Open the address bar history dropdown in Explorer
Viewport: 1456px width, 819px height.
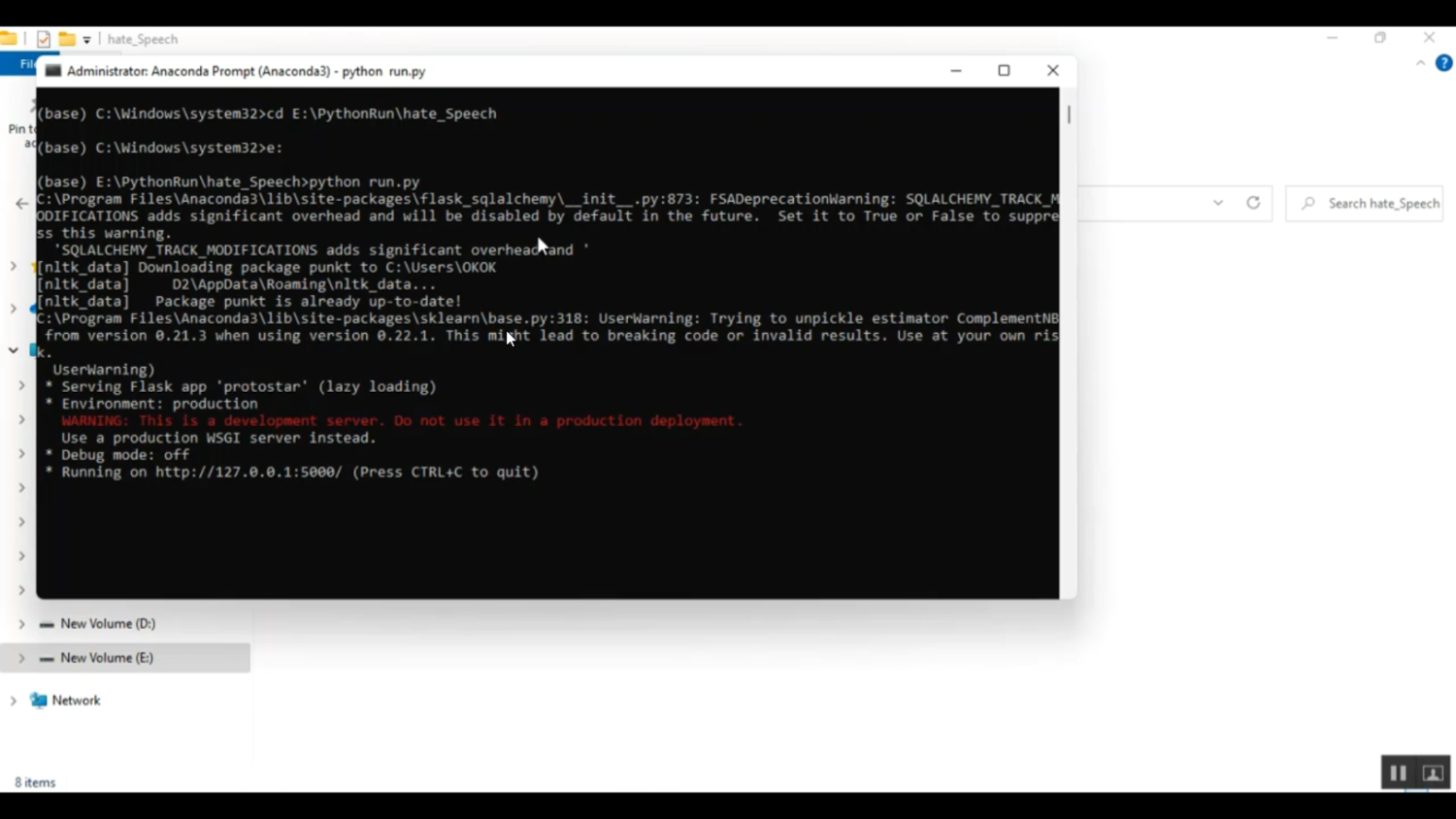coord(1218,203)
